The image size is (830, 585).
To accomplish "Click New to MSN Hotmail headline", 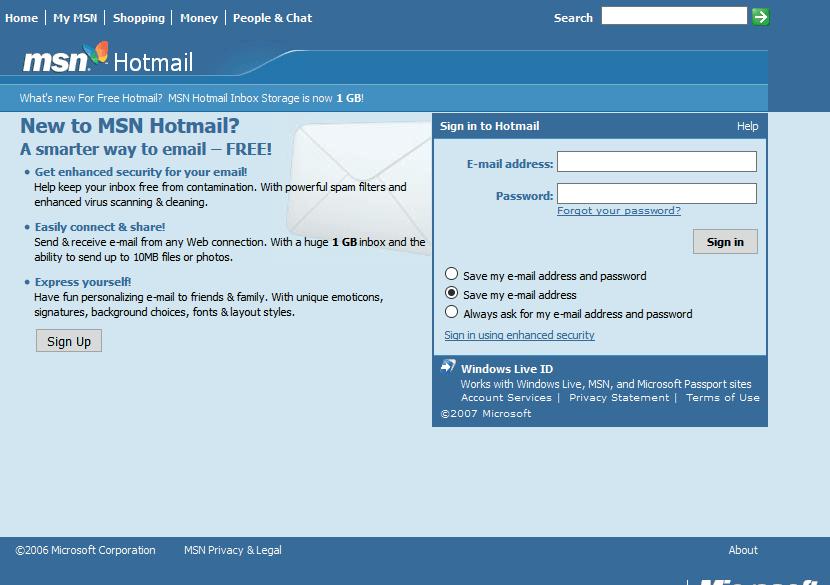I will pyautogui.click(x=130, y=126).
